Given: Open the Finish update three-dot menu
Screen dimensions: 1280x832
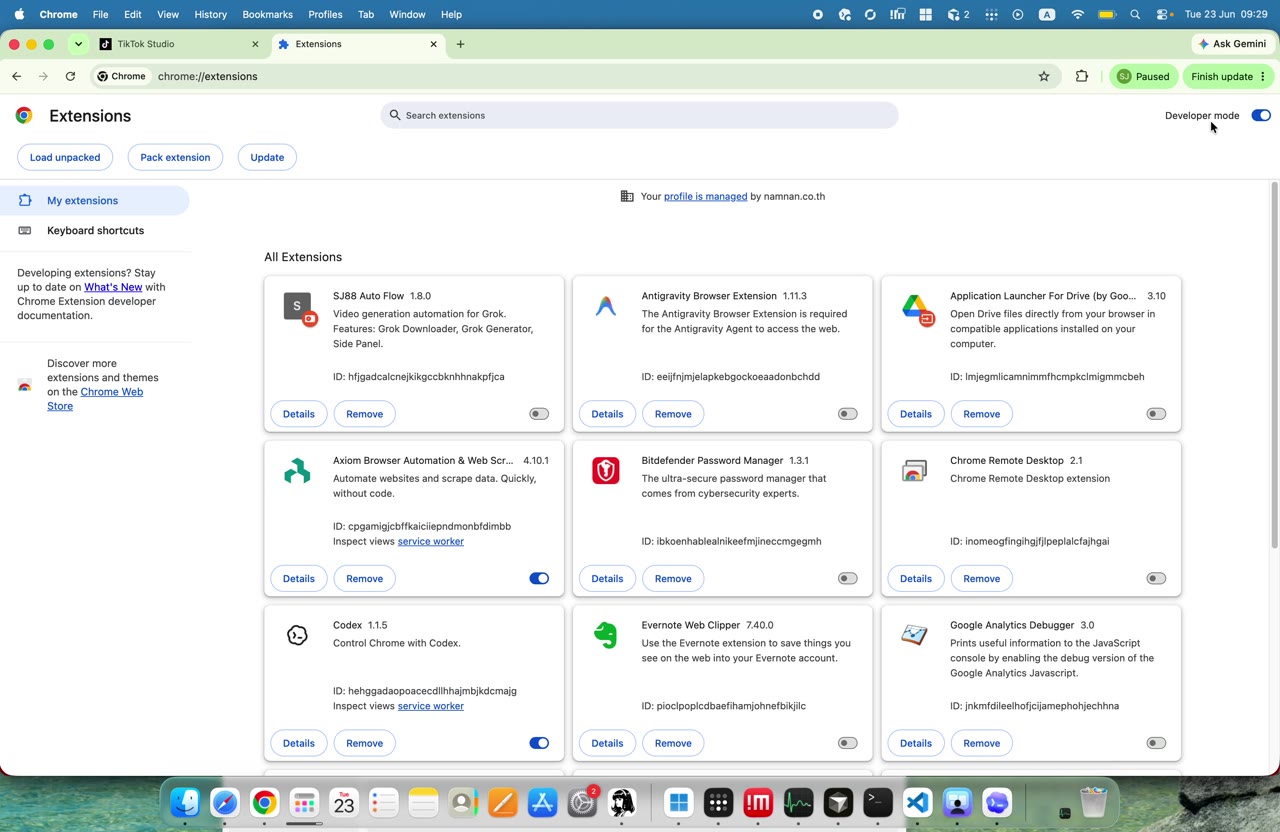Looking at the screenshot, I should tap(1263, 76).
